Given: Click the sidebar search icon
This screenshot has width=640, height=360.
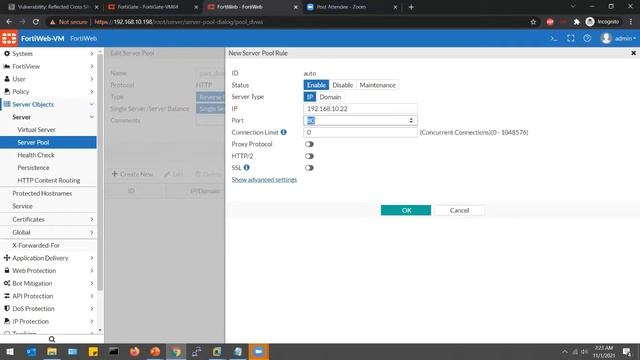Looking at the screenshot, I should pyautogui.click(x=52, y=339).
